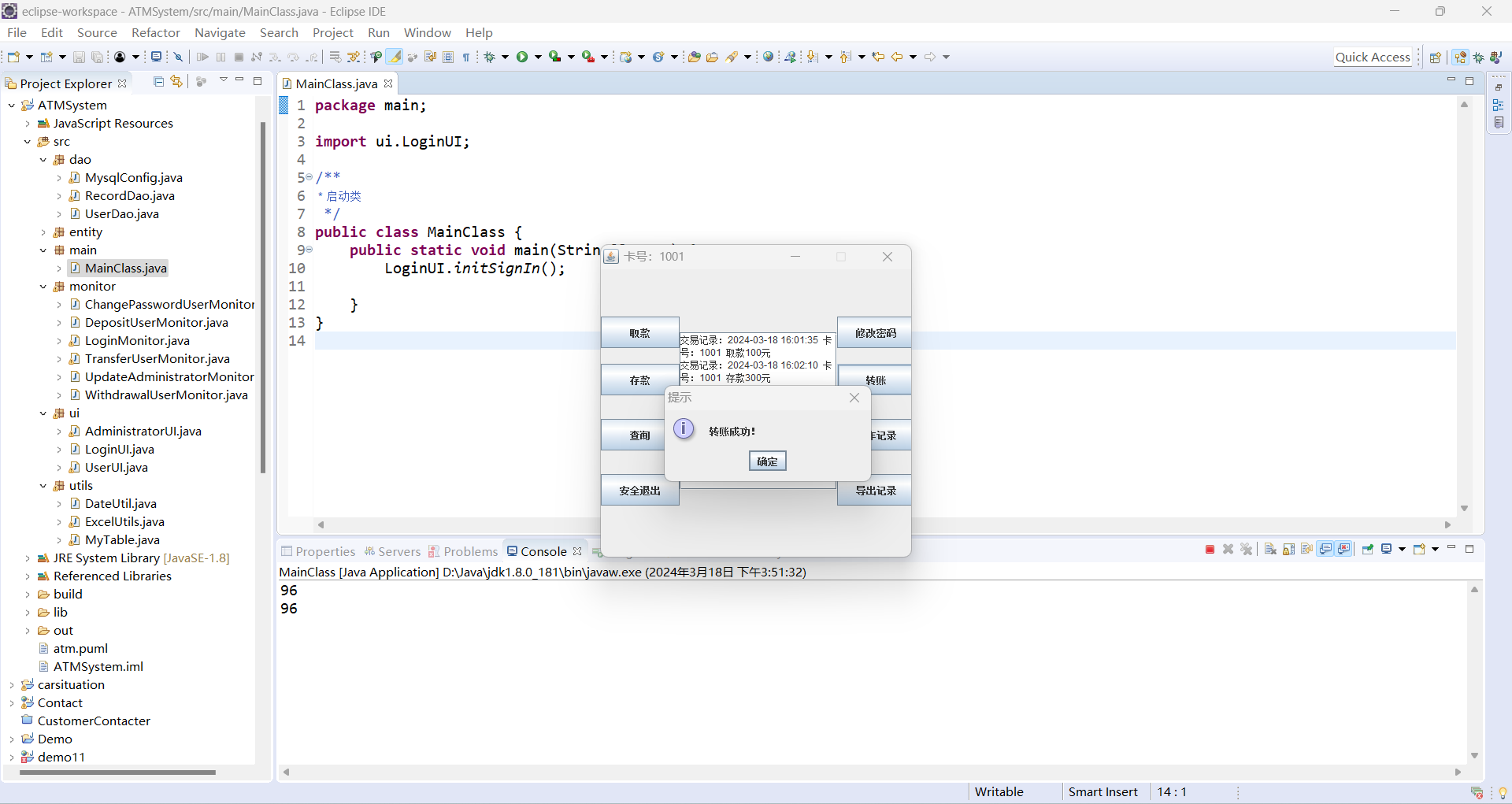This screenshot has width=1512, height=804.
Task: Collapse the dao package
Action: 43,160
